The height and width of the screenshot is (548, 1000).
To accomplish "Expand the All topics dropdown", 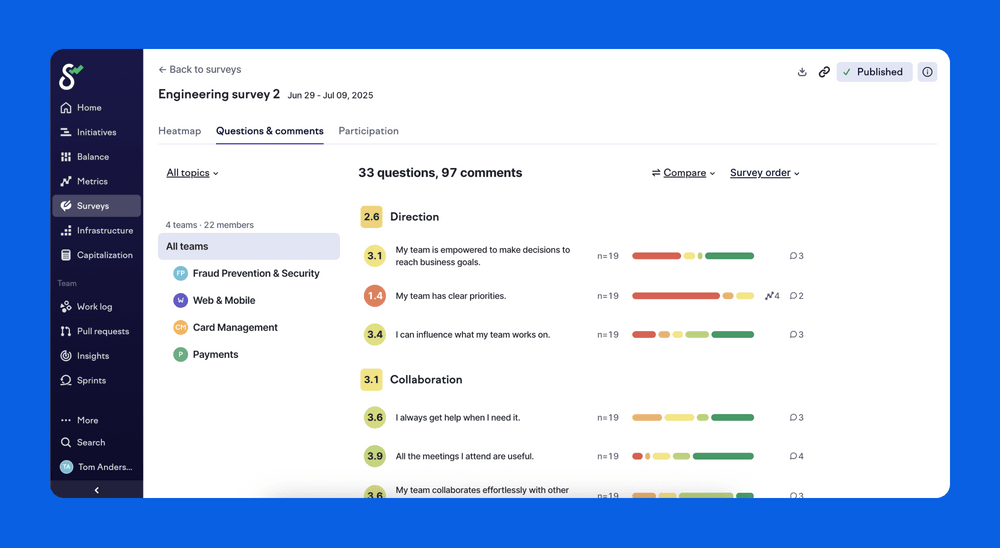I will 192,173.
